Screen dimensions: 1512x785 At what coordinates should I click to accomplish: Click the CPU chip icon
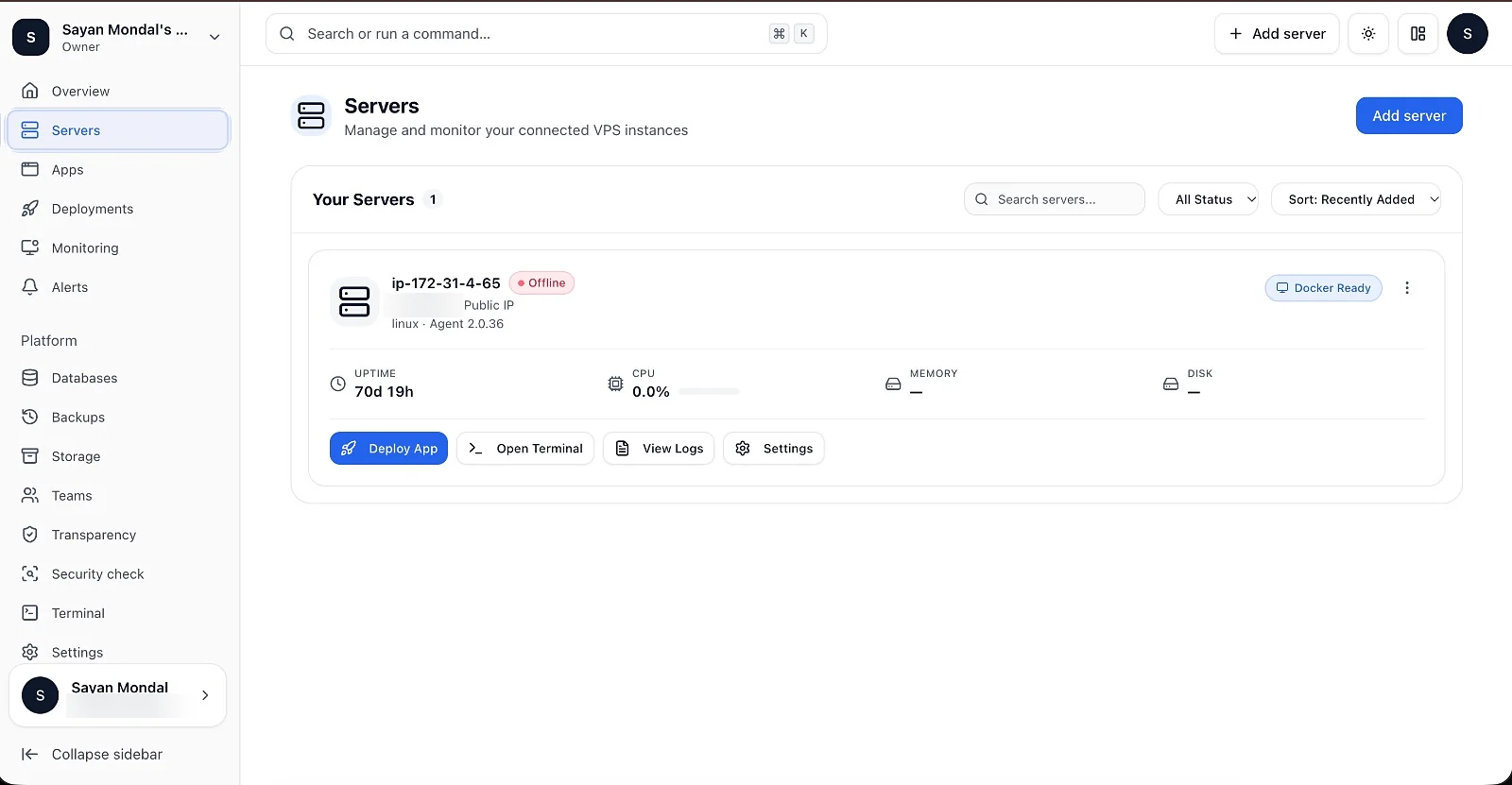tap(615, 384)
